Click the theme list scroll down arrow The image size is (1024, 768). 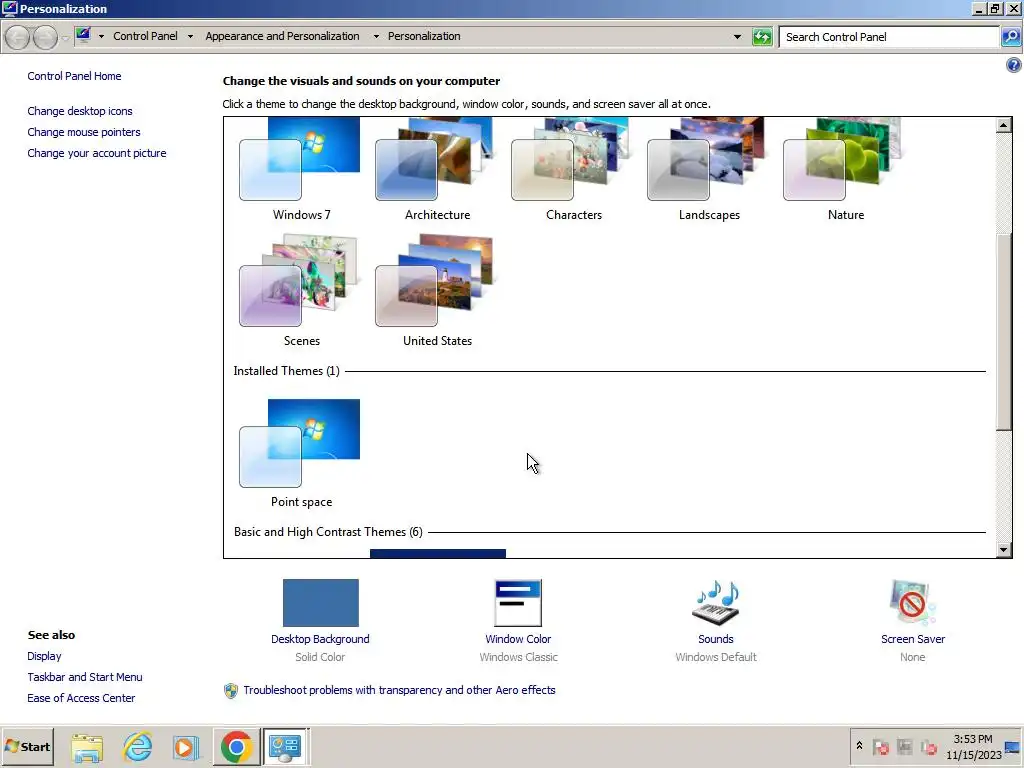click(1004, 550)
